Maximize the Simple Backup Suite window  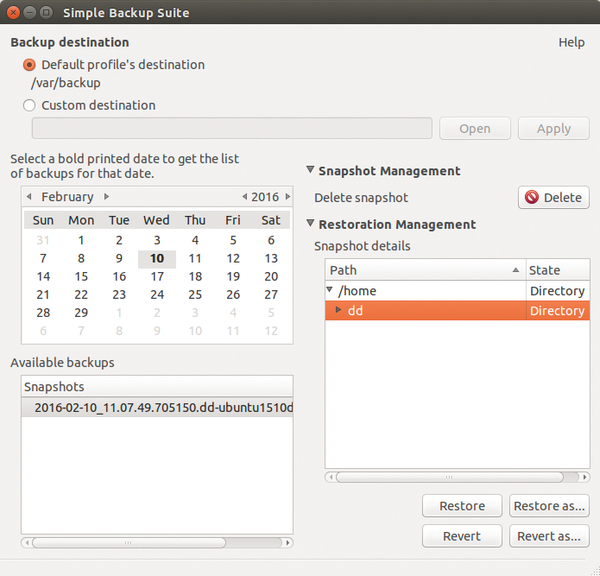coord(46,12)
